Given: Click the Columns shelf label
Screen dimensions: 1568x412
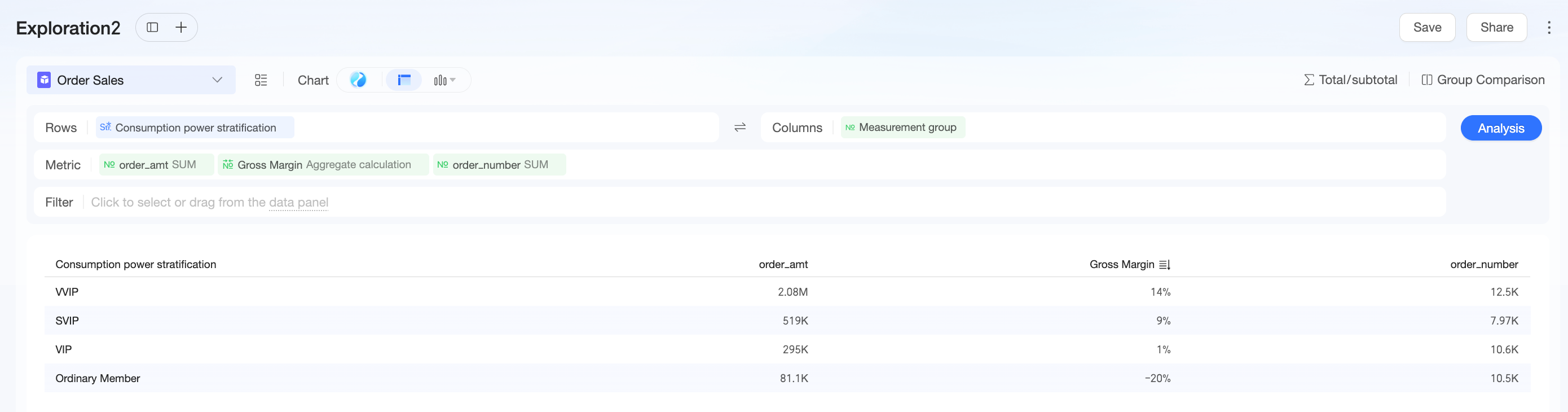Looking at the screenshot, I should pyautogui.click(x=797, y=128).
